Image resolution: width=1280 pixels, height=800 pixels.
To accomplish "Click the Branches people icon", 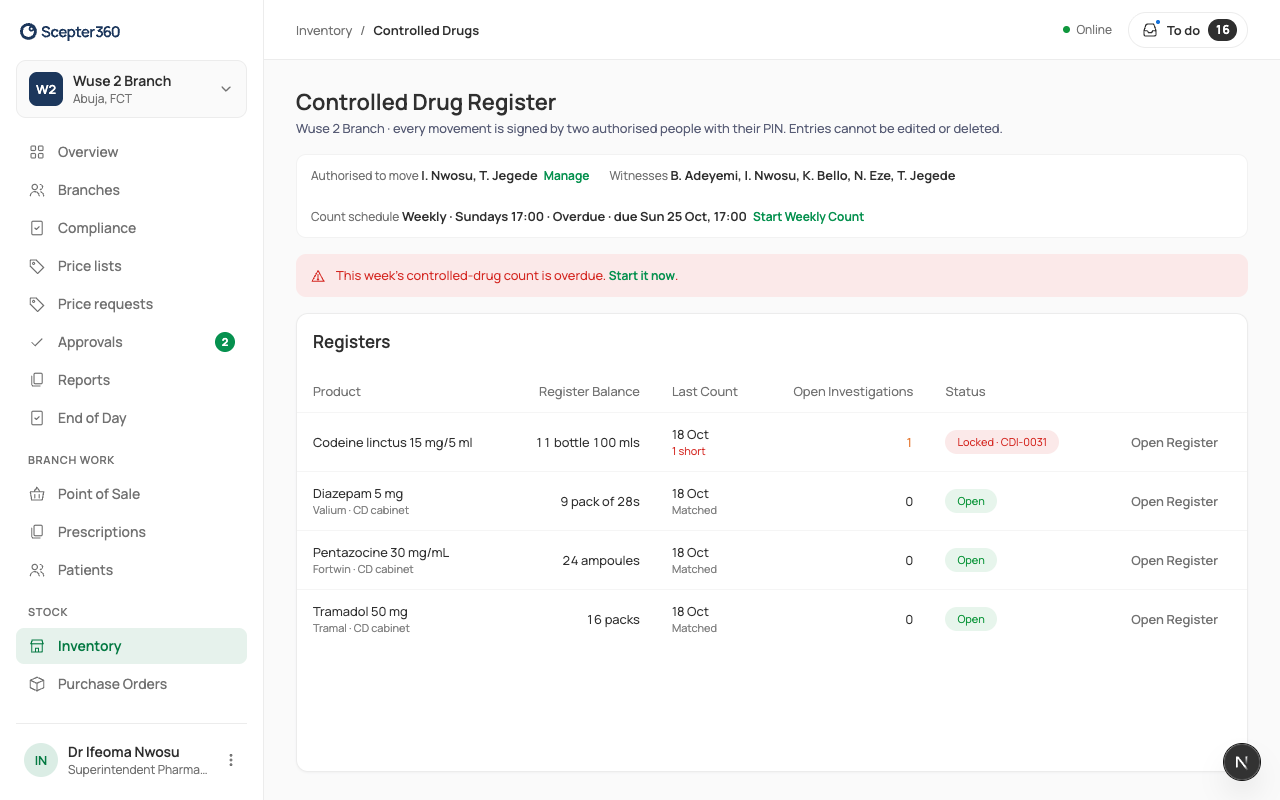I will 37,190.
